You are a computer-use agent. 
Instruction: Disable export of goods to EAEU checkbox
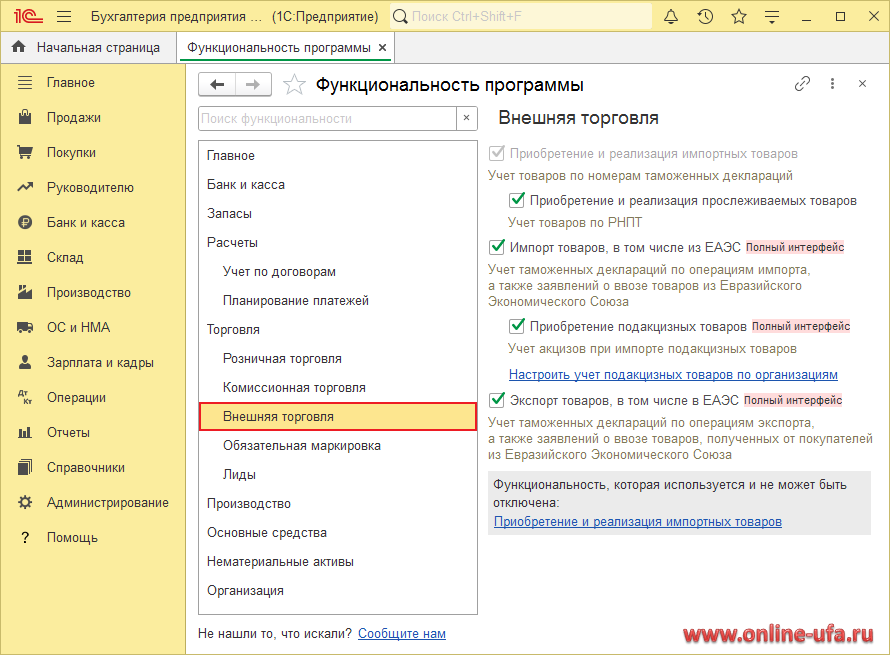pyautogui.click(x=496, y=400)
